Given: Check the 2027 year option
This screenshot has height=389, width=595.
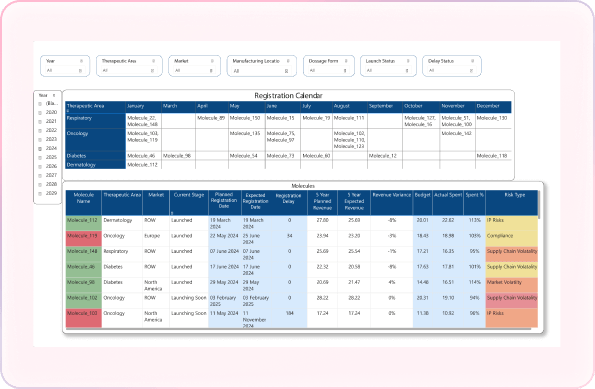Looking at the screenshot, I should 40,176.
